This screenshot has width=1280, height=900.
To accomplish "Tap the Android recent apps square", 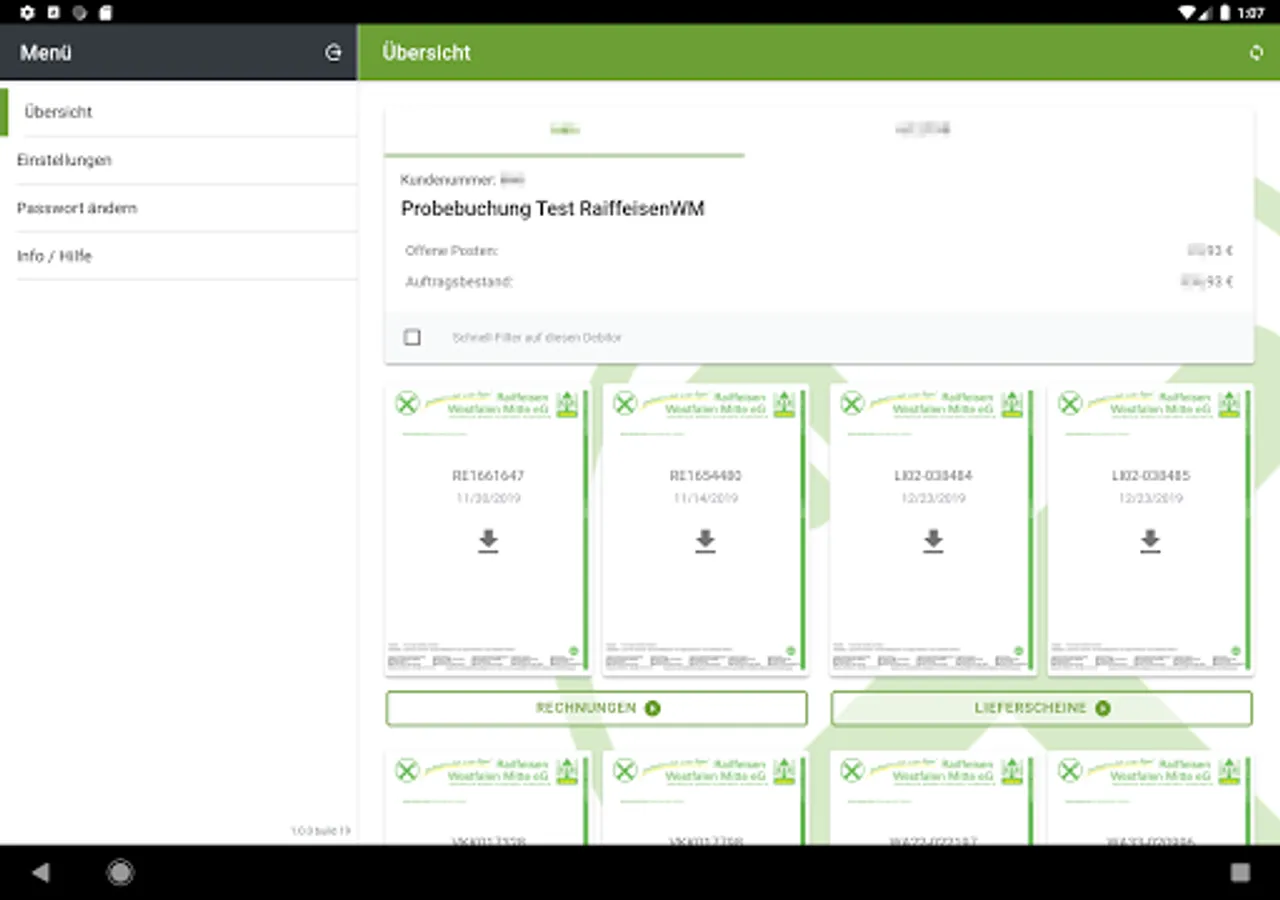I will coord(1240,873).
